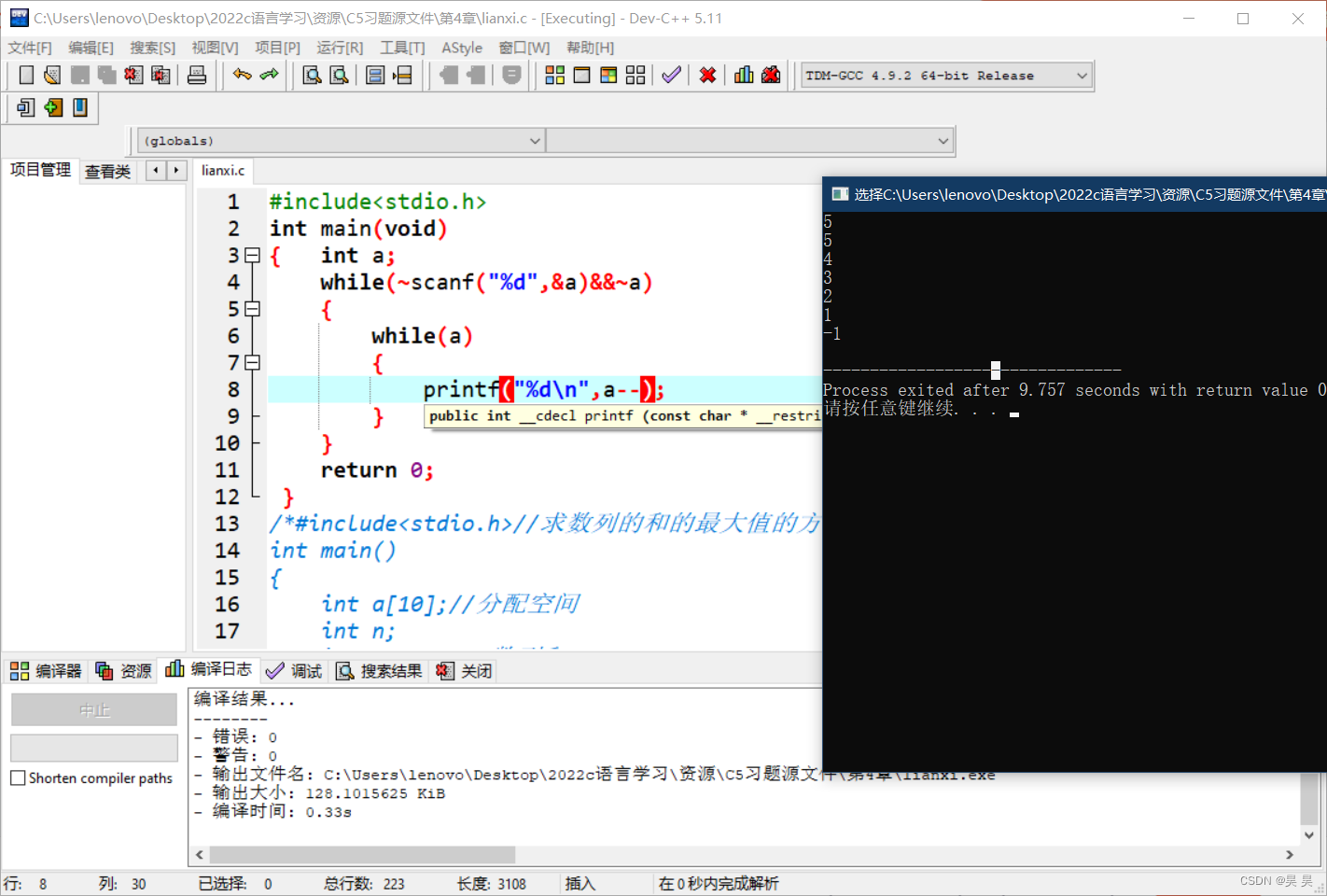Open a file with the Open File icon

pos(52,75)
